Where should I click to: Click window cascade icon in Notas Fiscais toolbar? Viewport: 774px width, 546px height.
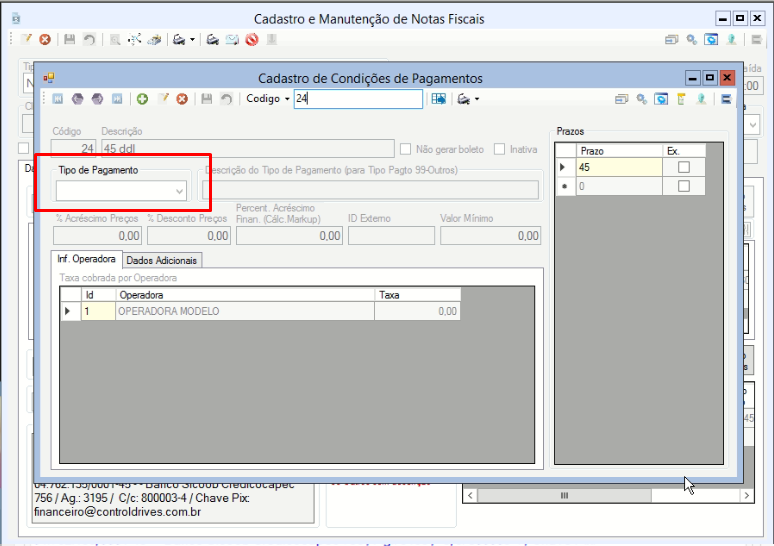(x=671, y=39)
